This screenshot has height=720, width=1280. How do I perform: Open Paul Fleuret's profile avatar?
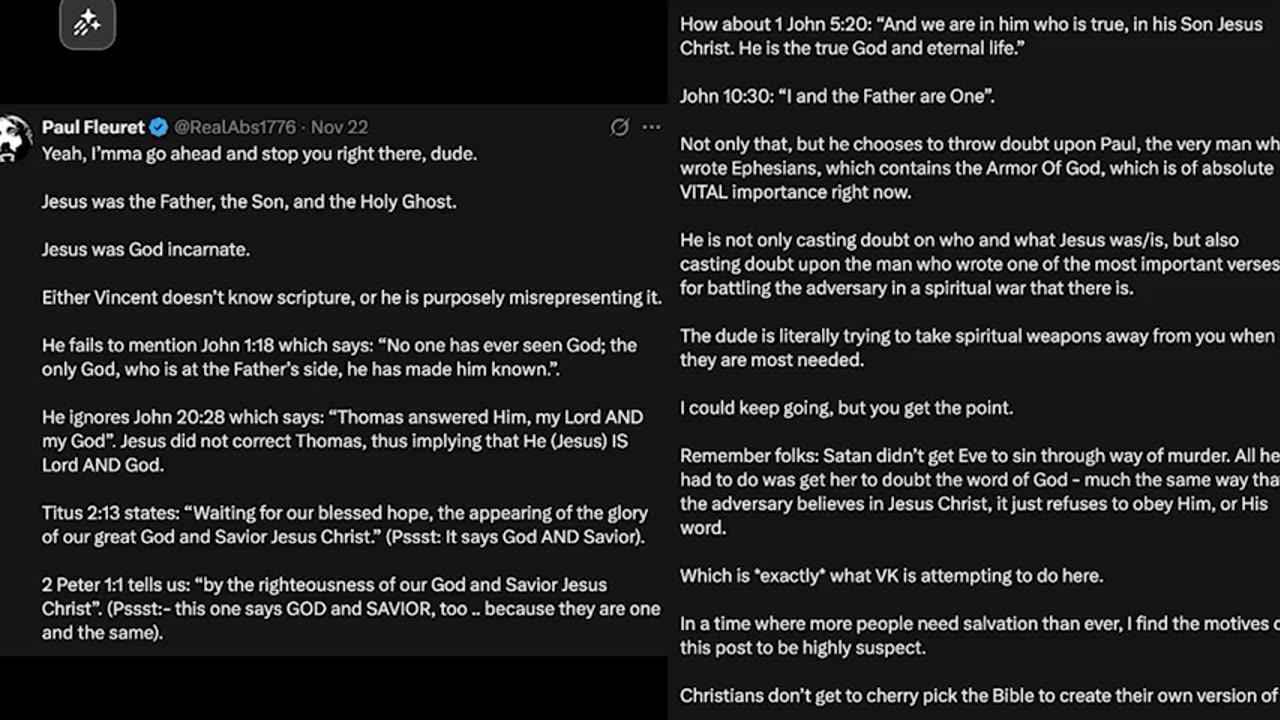point(15,138)
